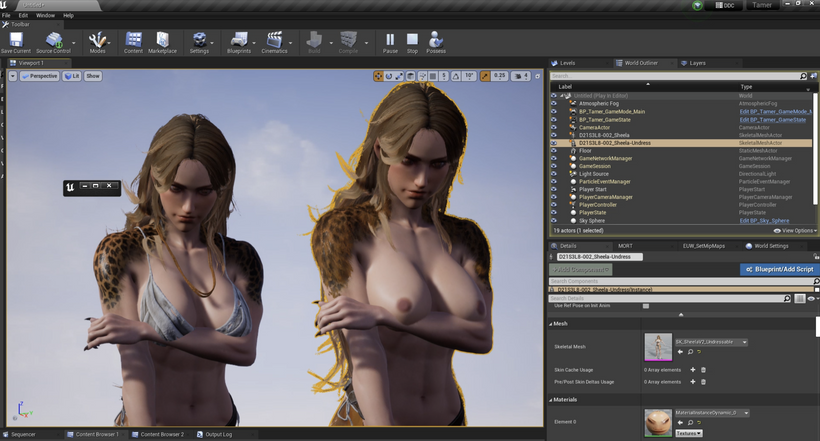820x441 pixels.
Task: Expand the View Options dropdown in outliner
Action: (796, 230)
